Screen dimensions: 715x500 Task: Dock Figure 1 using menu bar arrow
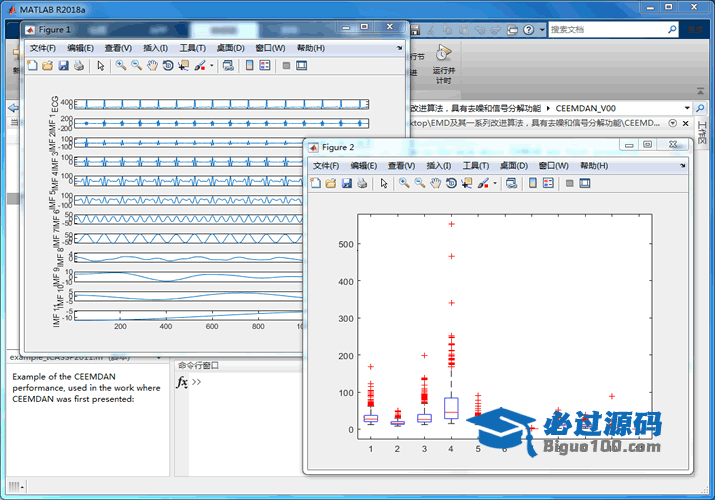[x=399, y=48]
